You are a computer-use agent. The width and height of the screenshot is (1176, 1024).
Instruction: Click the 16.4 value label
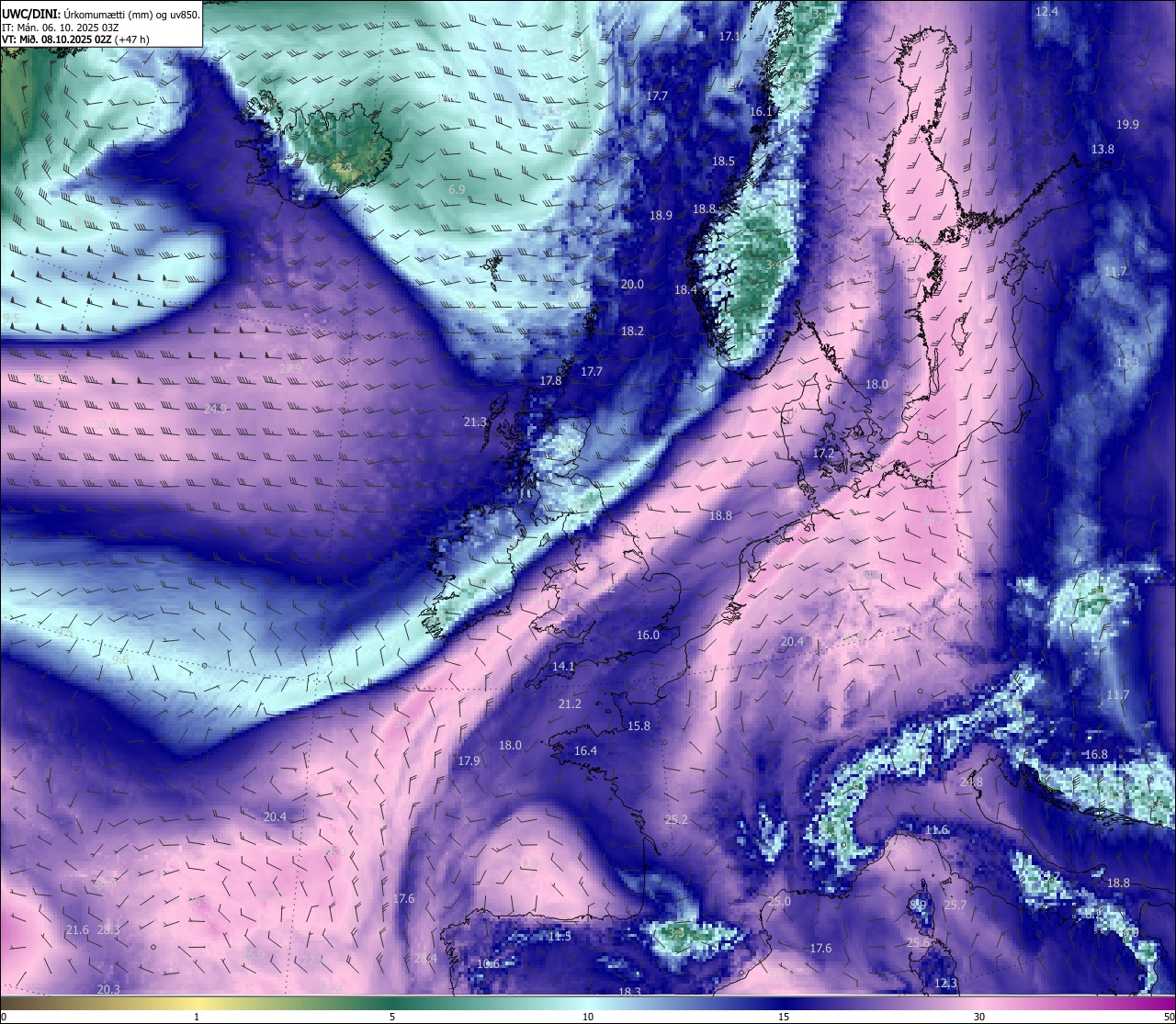tap(585, 751)
